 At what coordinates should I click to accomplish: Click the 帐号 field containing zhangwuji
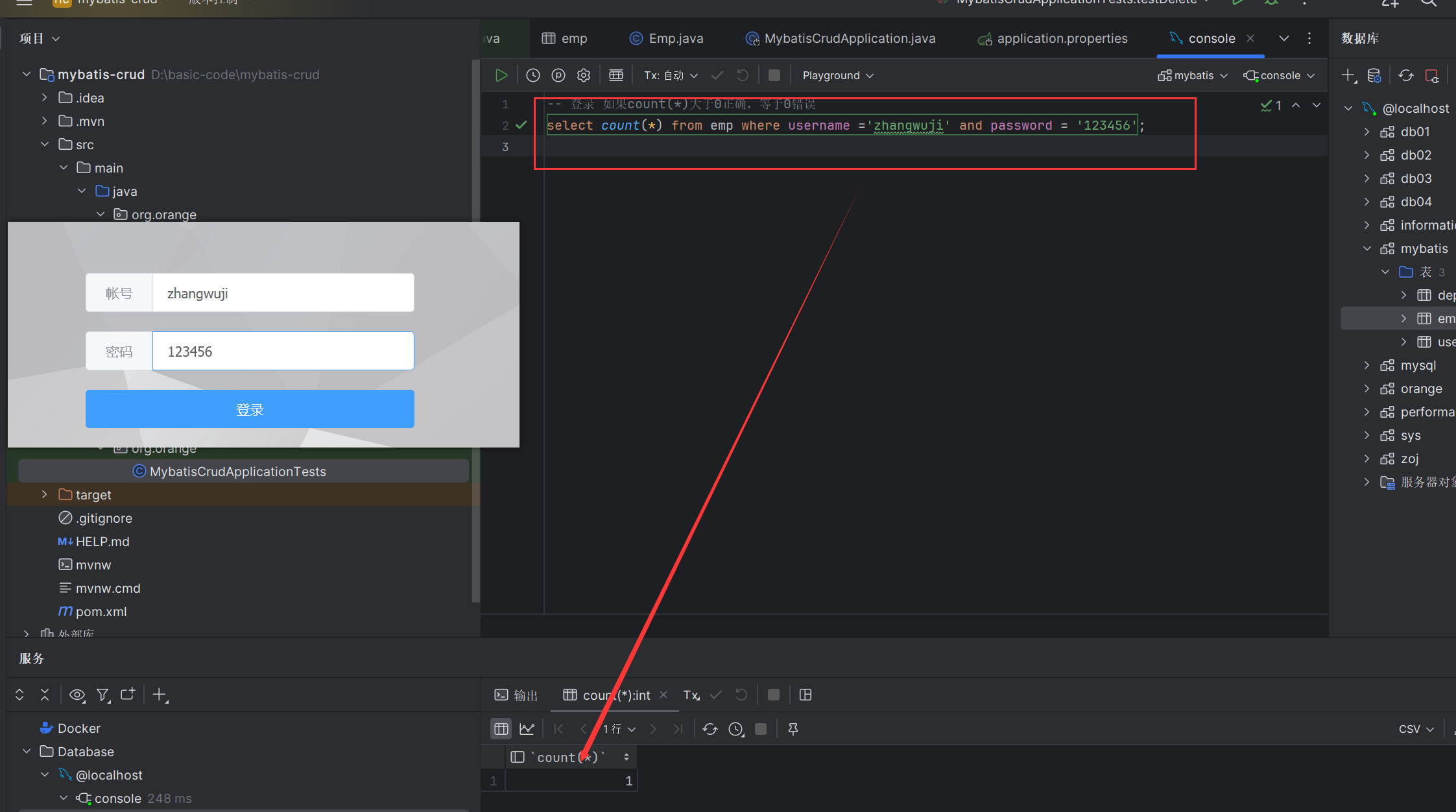[x=283, y=293]
